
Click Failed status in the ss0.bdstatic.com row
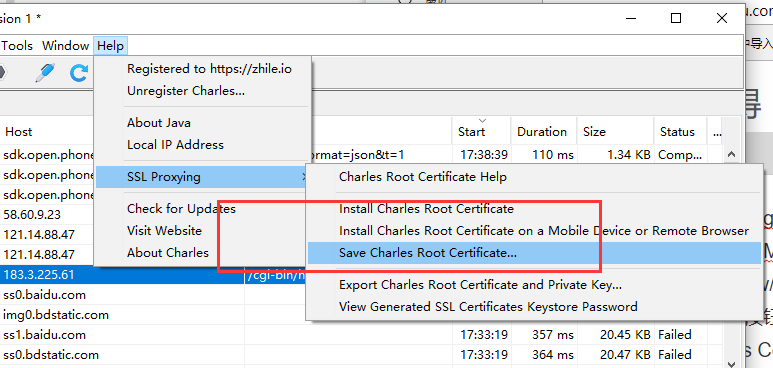point(675,355)
